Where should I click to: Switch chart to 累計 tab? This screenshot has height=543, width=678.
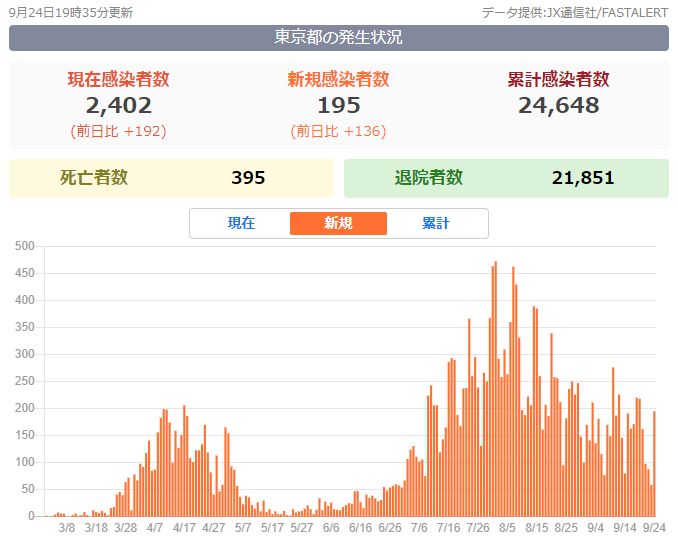436,224
